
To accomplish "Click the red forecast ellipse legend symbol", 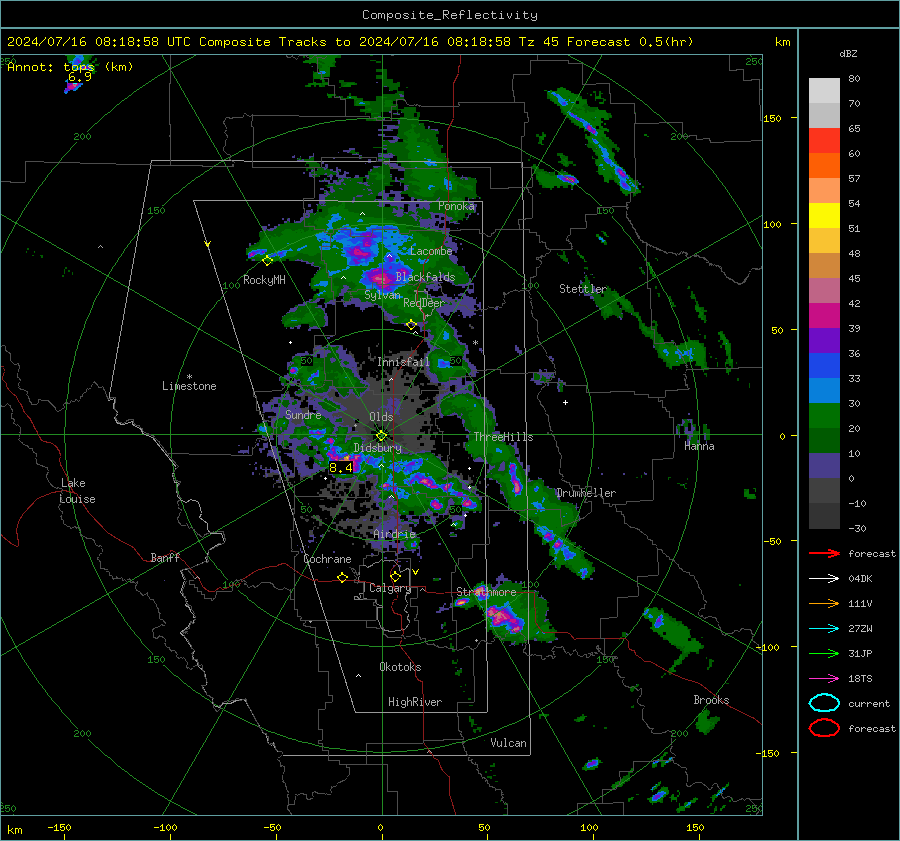I will pos(824,728).
